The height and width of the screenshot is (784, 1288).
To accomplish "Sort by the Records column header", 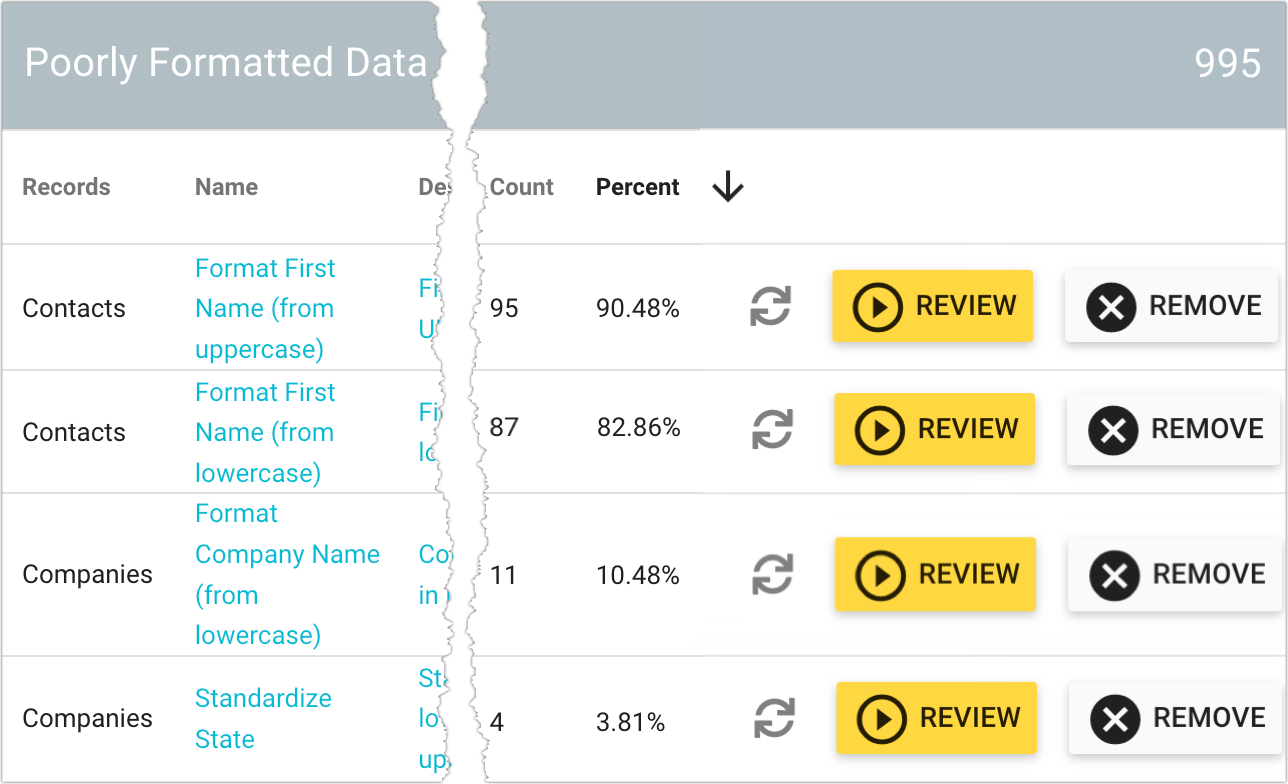I will pyautogui.click(x=66, y=187).
